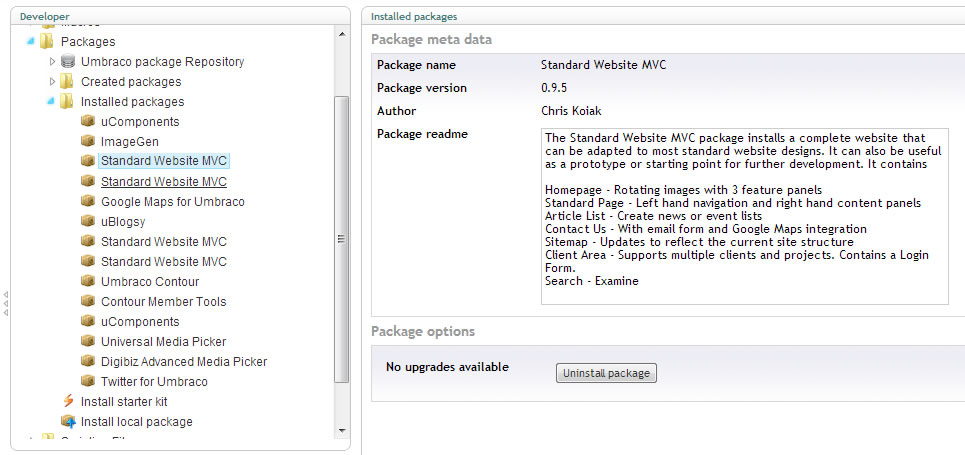Screen dimensions: 965x455
Task: Select Universal Media Picker in the tree
Action: (x=163, y=342)
